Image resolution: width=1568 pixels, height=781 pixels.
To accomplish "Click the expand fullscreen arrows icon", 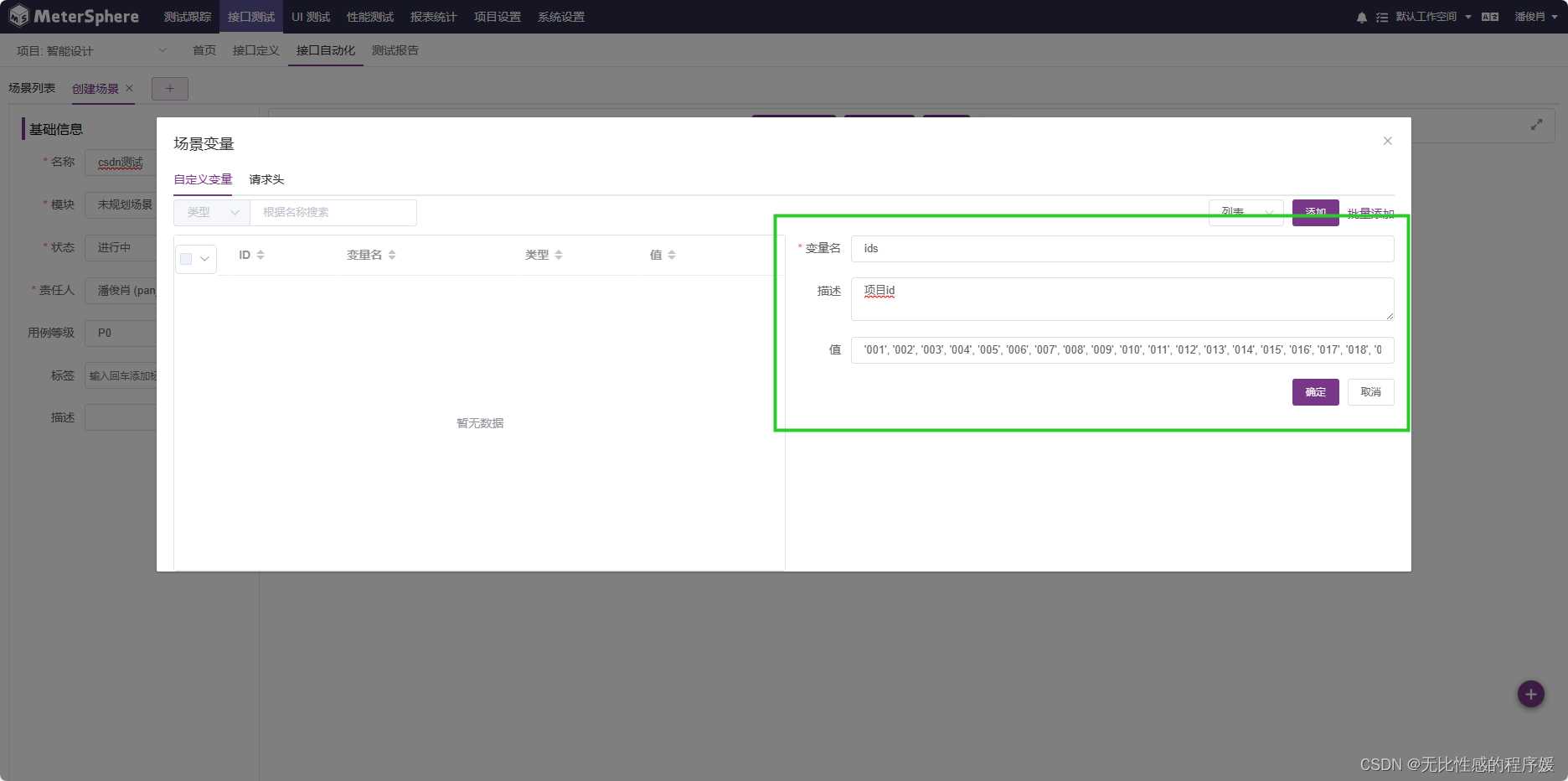I will pyautogui.click(x=1537, y=125).
